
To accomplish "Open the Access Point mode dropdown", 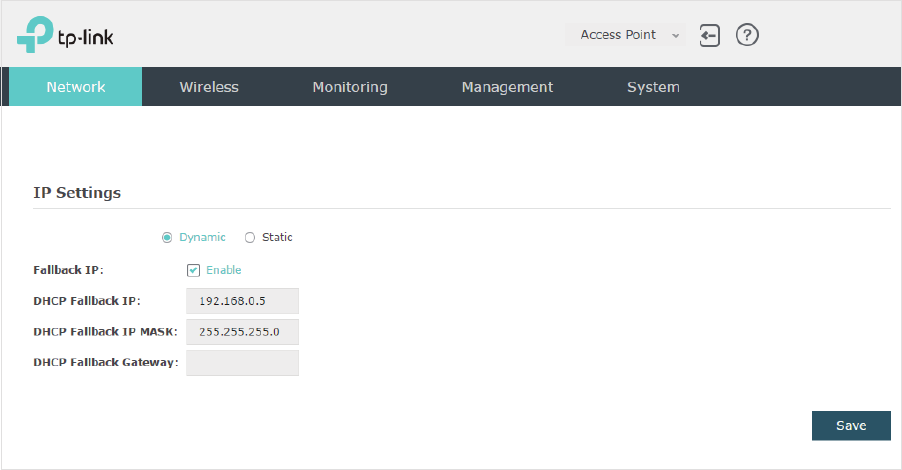I will 625,35.
